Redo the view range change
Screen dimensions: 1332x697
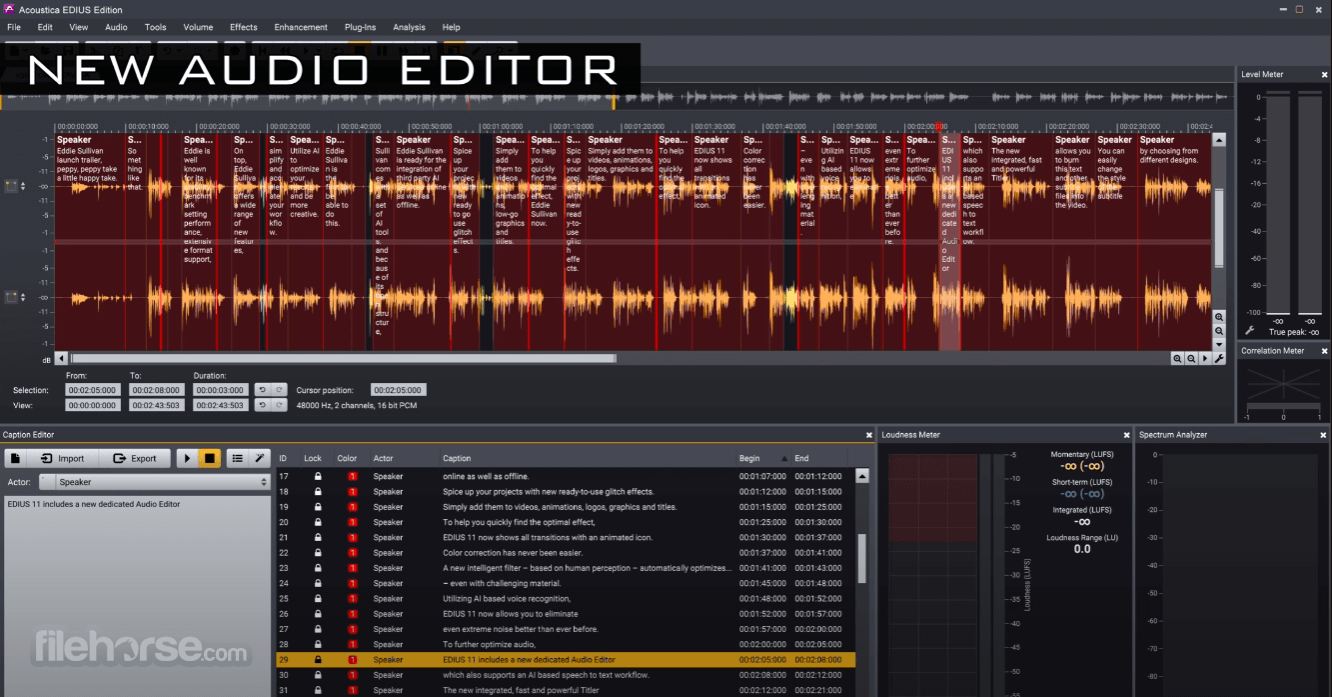279,405
